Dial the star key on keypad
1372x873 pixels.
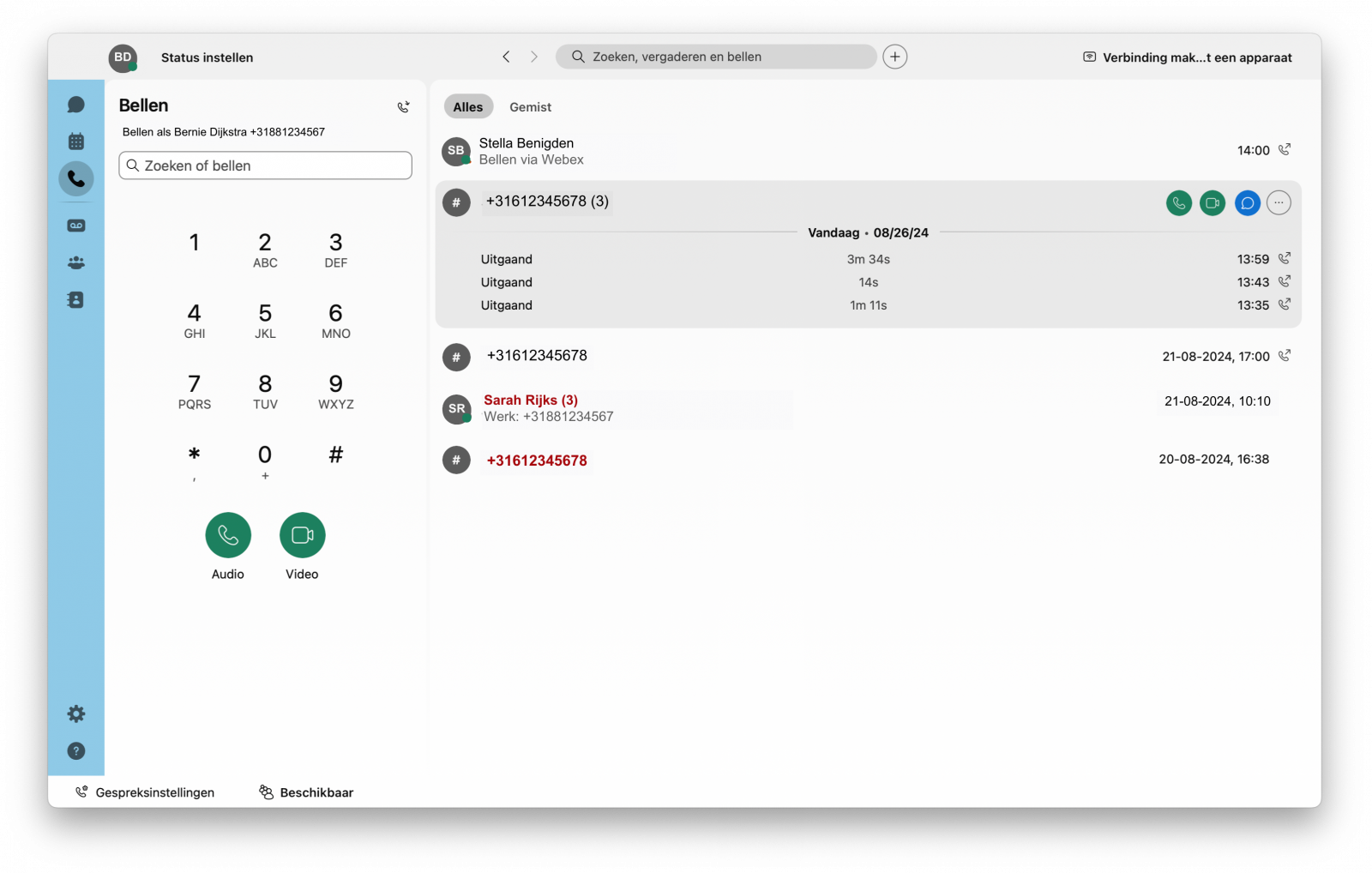coord(195,461)
